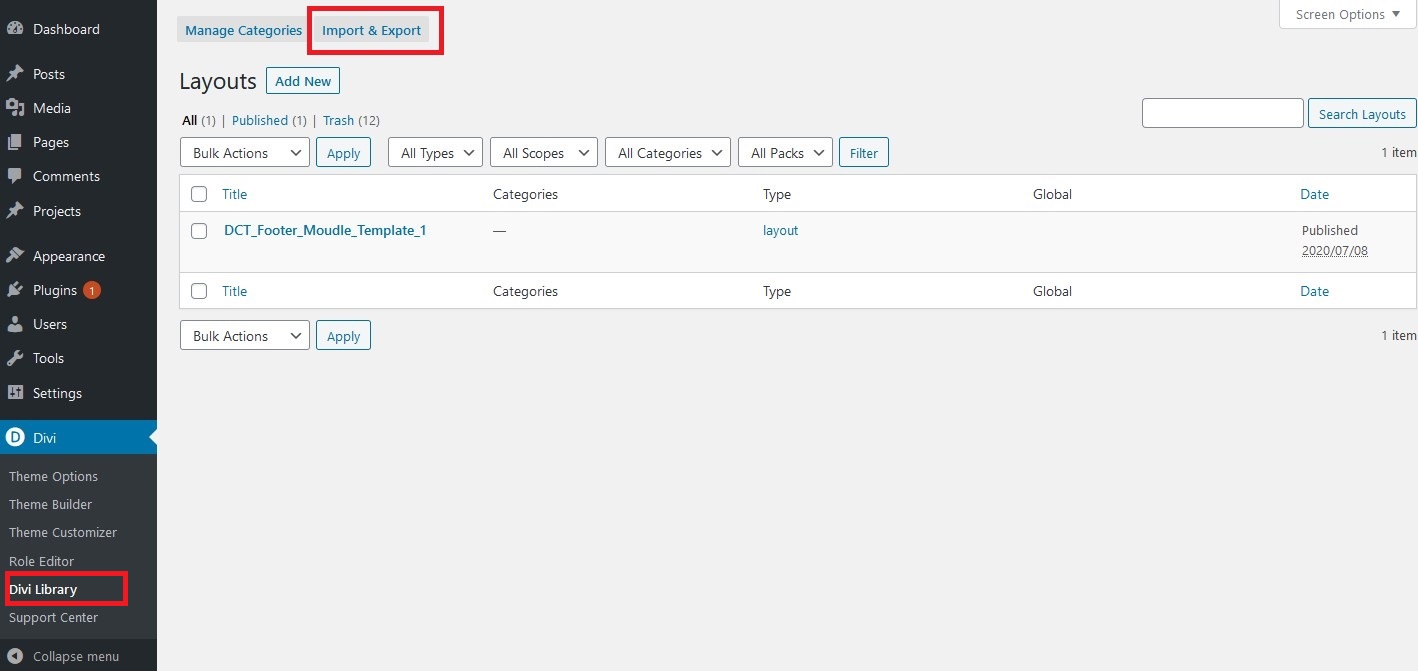This screenshot has height=671, width=1418.
Task: Click the Plugins update count badge
Action: point(92,290)
